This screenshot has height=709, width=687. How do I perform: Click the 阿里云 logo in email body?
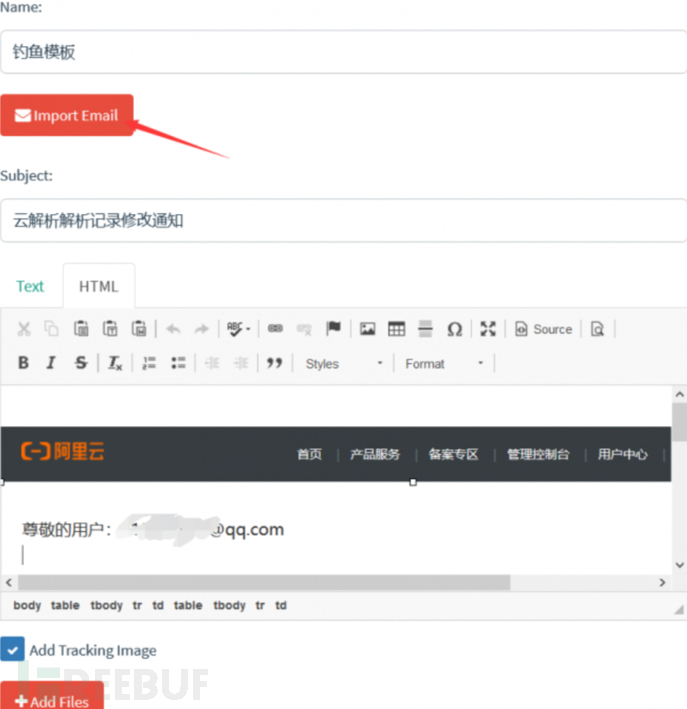pos(63,451)
